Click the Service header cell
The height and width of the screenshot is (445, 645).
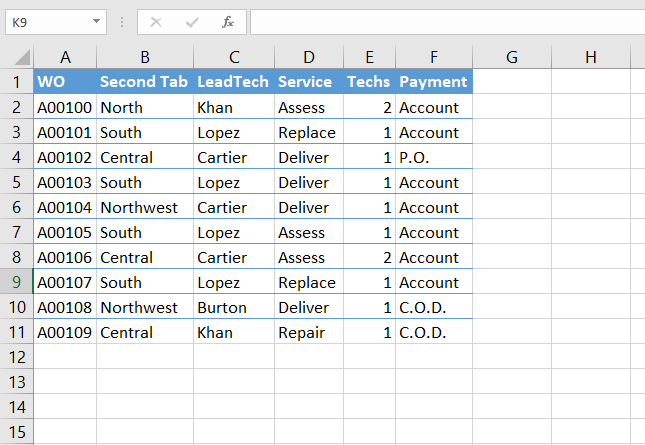[x=309, y=81]
